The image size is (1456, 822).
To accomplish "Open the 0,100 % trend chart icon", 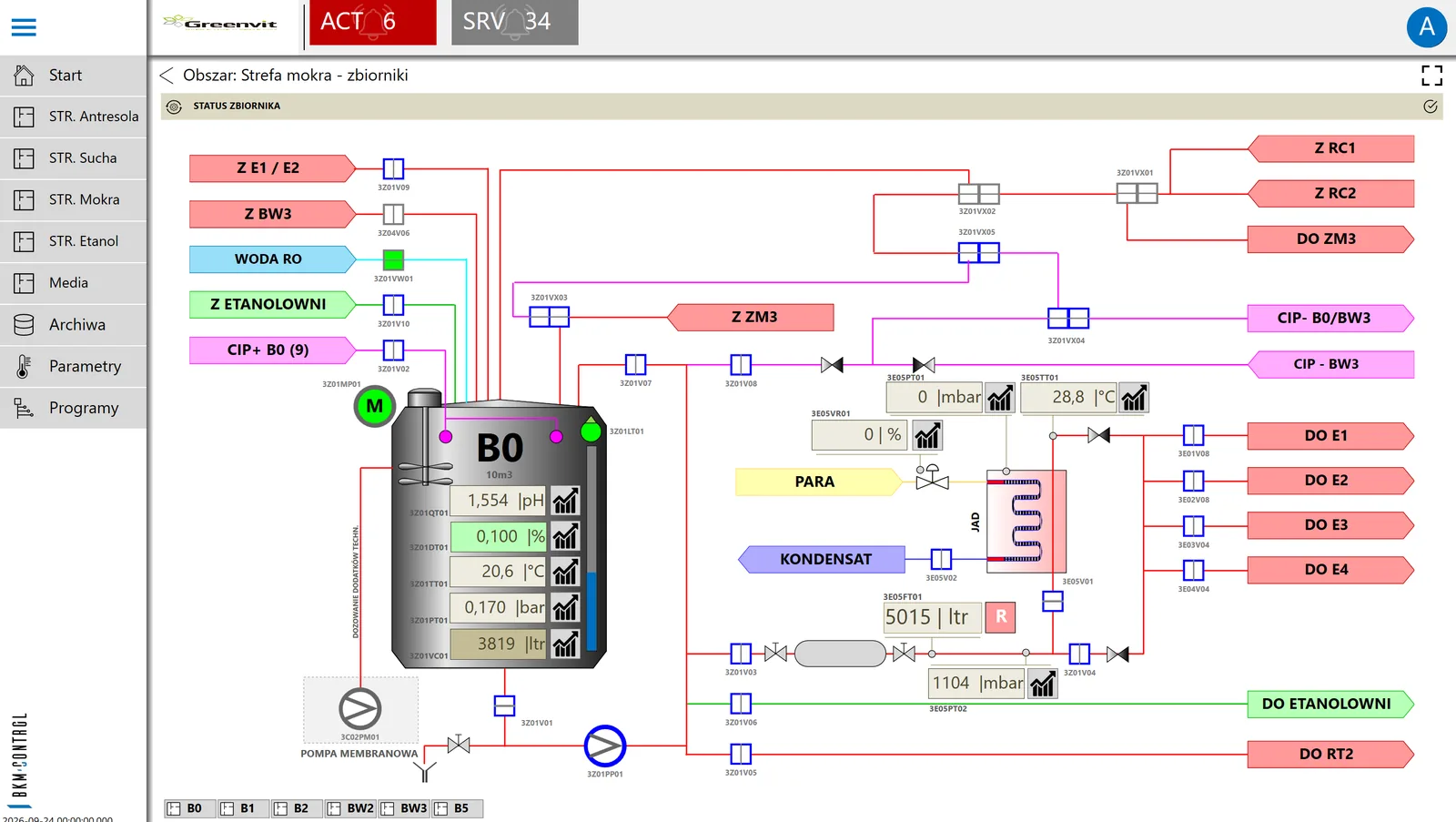I will [565, 536].
